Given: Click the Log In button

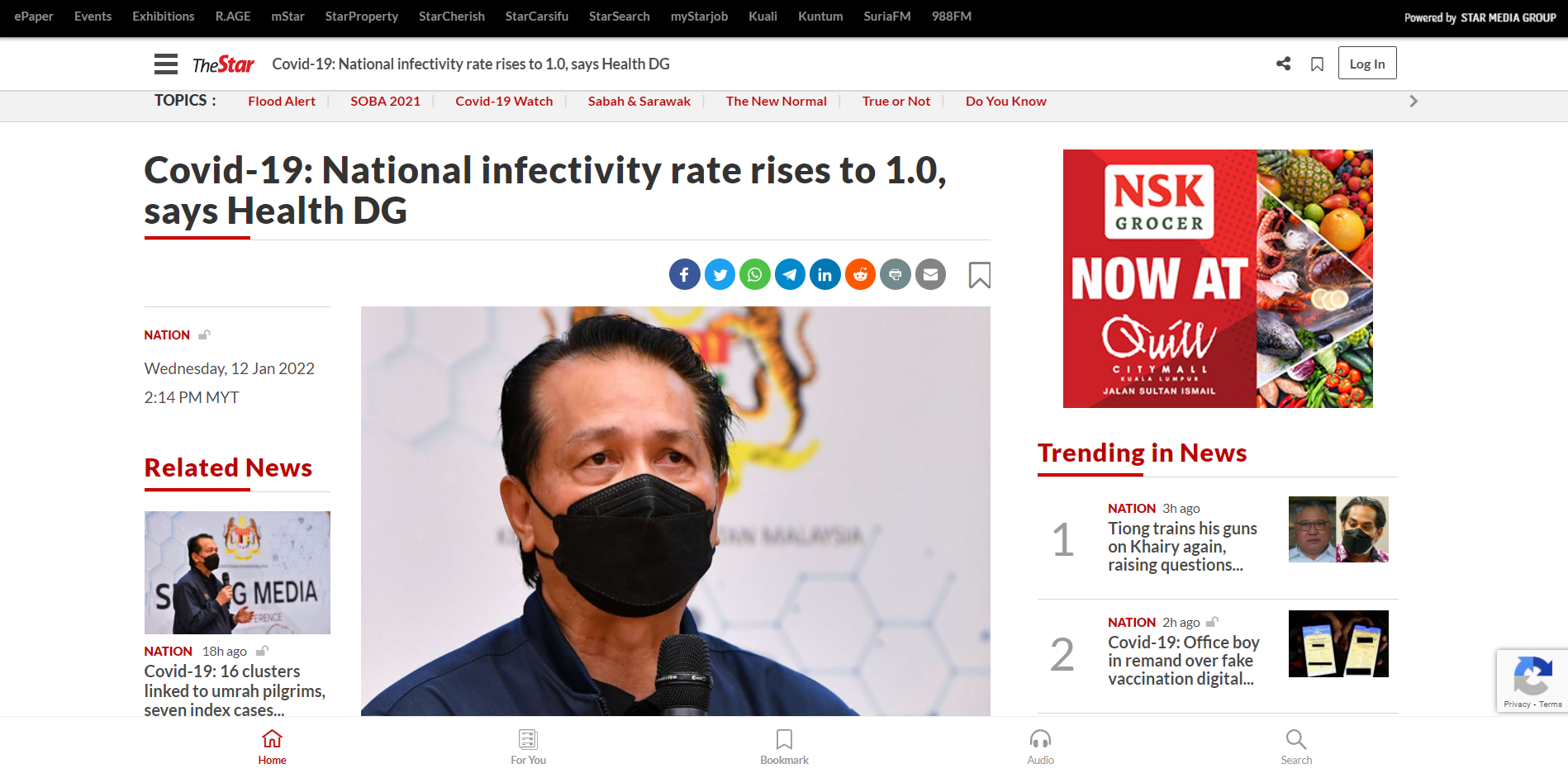Looking at the screenshot, I should click(1366, 64).
